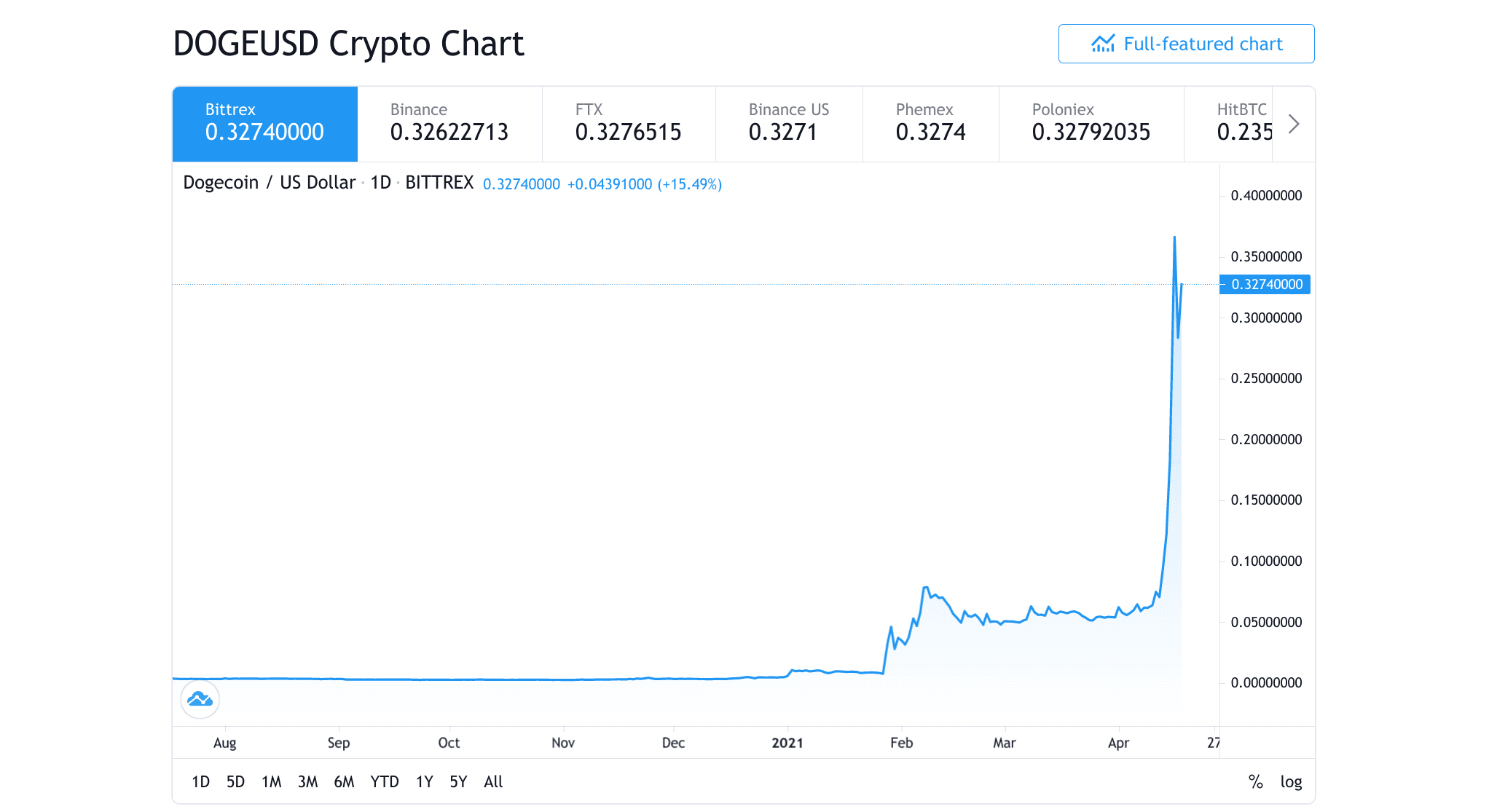The width and height of the screenshot is (1489, 812).
Task: Show All available price history
Action: [x=493, y=781]
